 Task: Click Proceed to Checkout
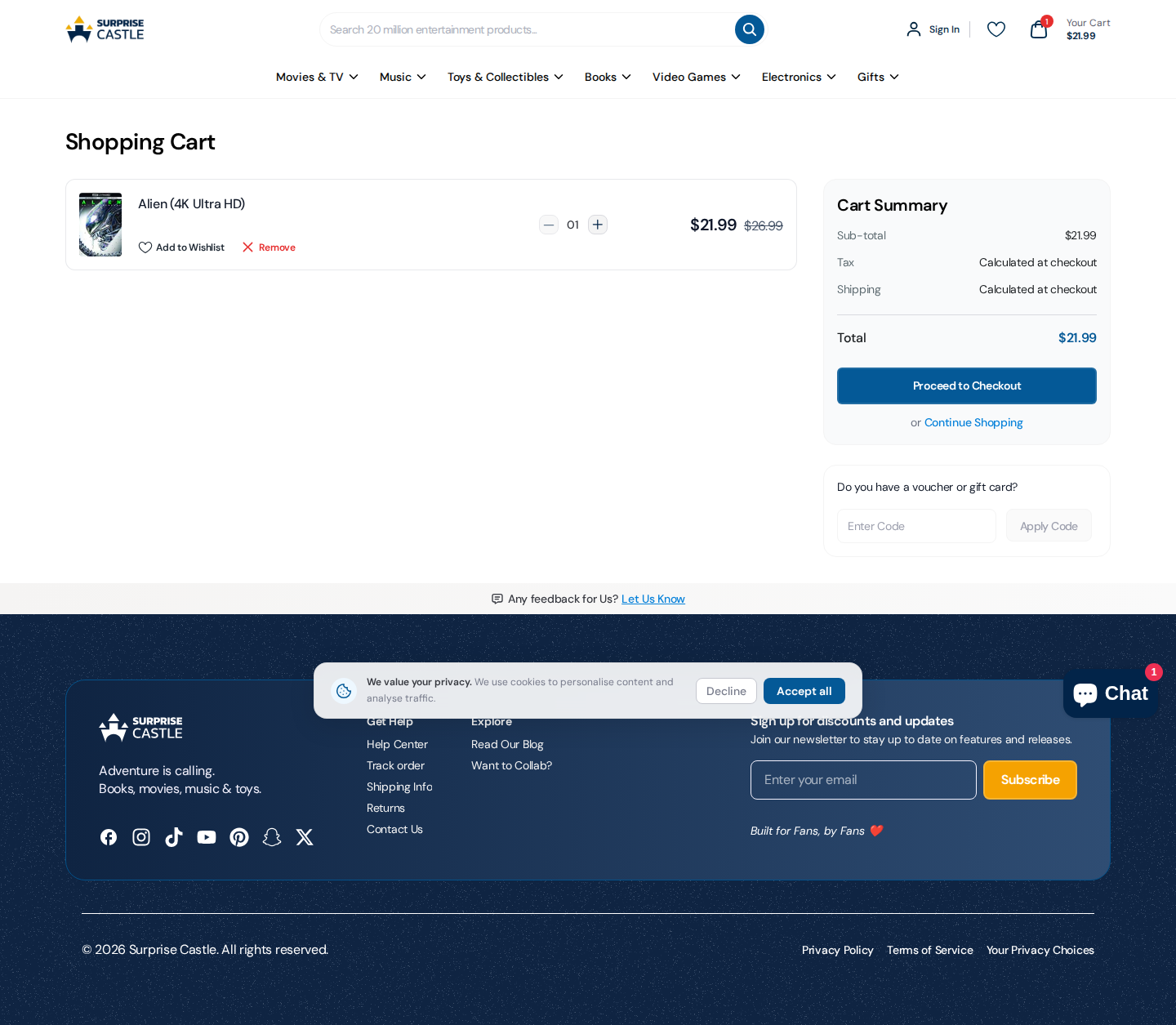pos(967,385)
